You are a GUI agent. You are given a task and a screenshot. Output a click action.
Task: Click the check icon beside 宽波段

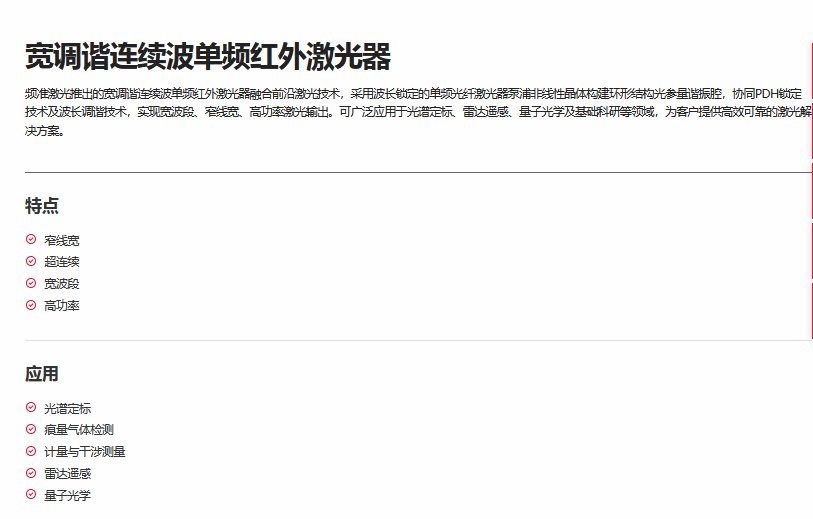[31, 283]
